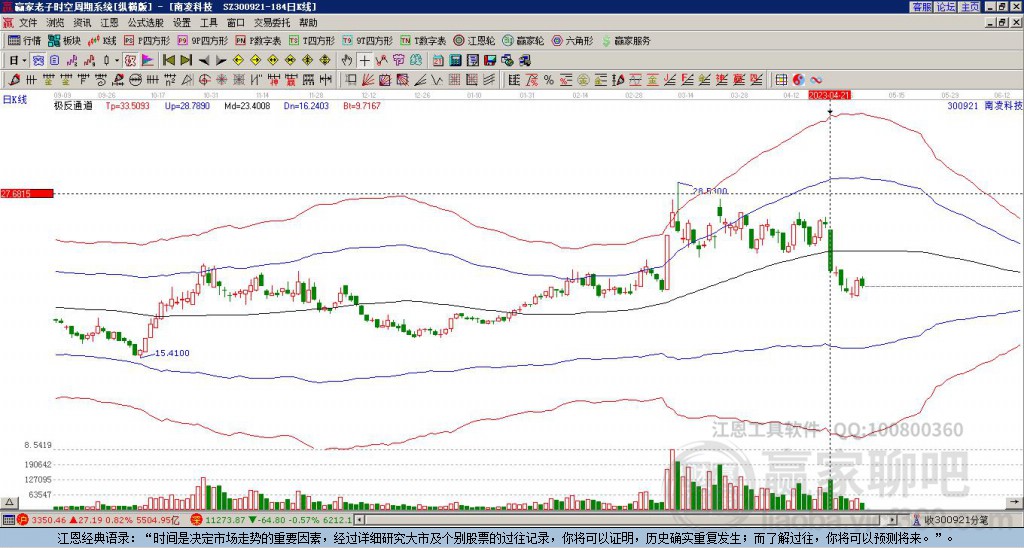Open the 窗口 menu

(236, 23)
